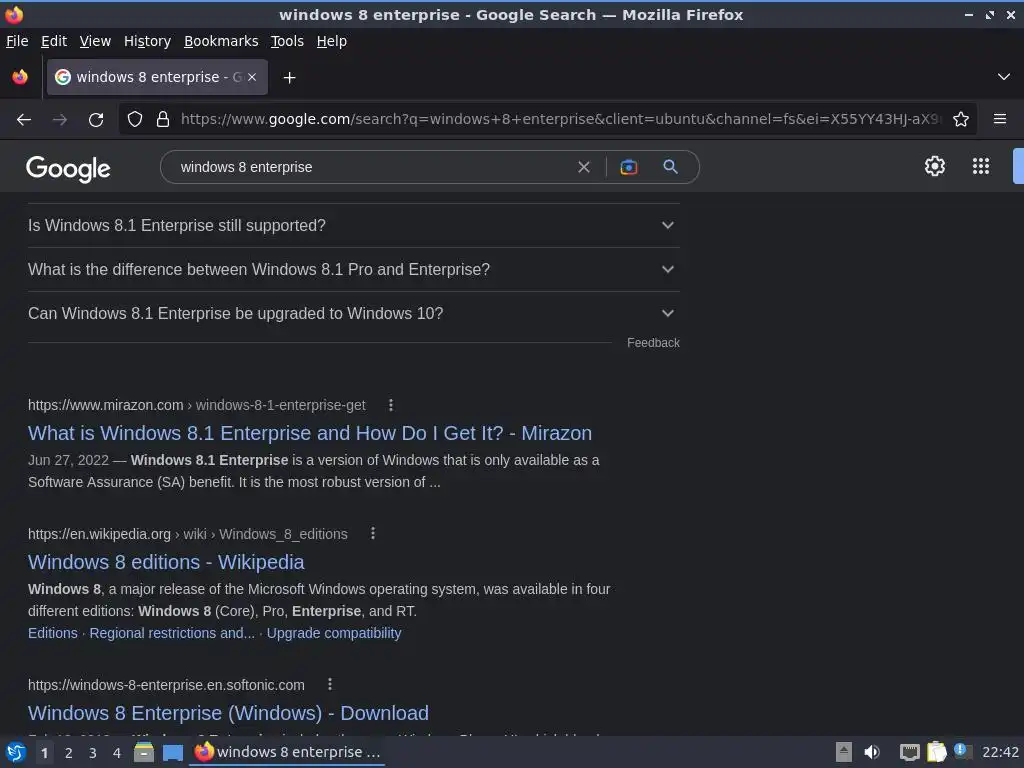Open the Regional restrictions and... sublink

pos(172,633)
